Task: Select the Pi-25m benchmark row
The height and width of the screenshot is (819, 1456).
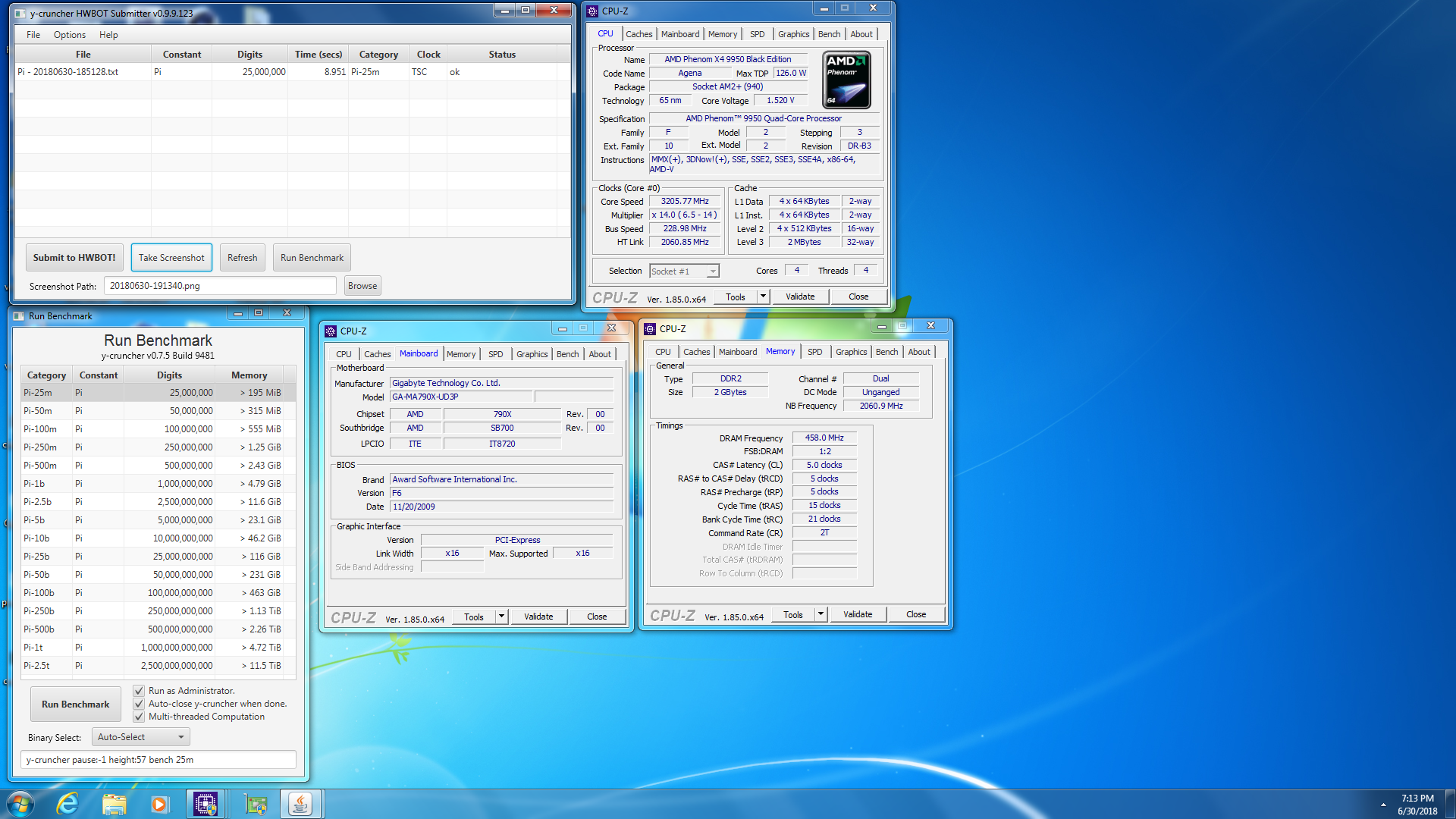Action: click(158, 393)
